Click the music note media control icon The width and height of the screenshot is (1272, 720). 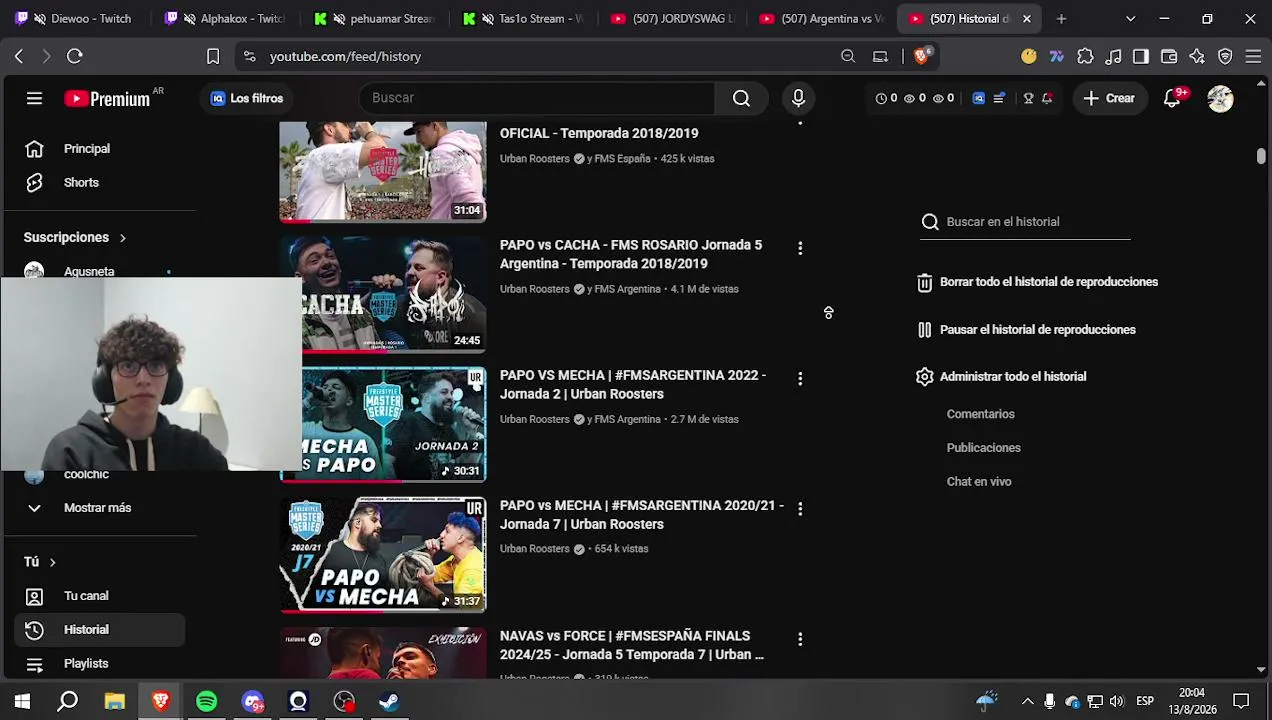[1113, 56]
